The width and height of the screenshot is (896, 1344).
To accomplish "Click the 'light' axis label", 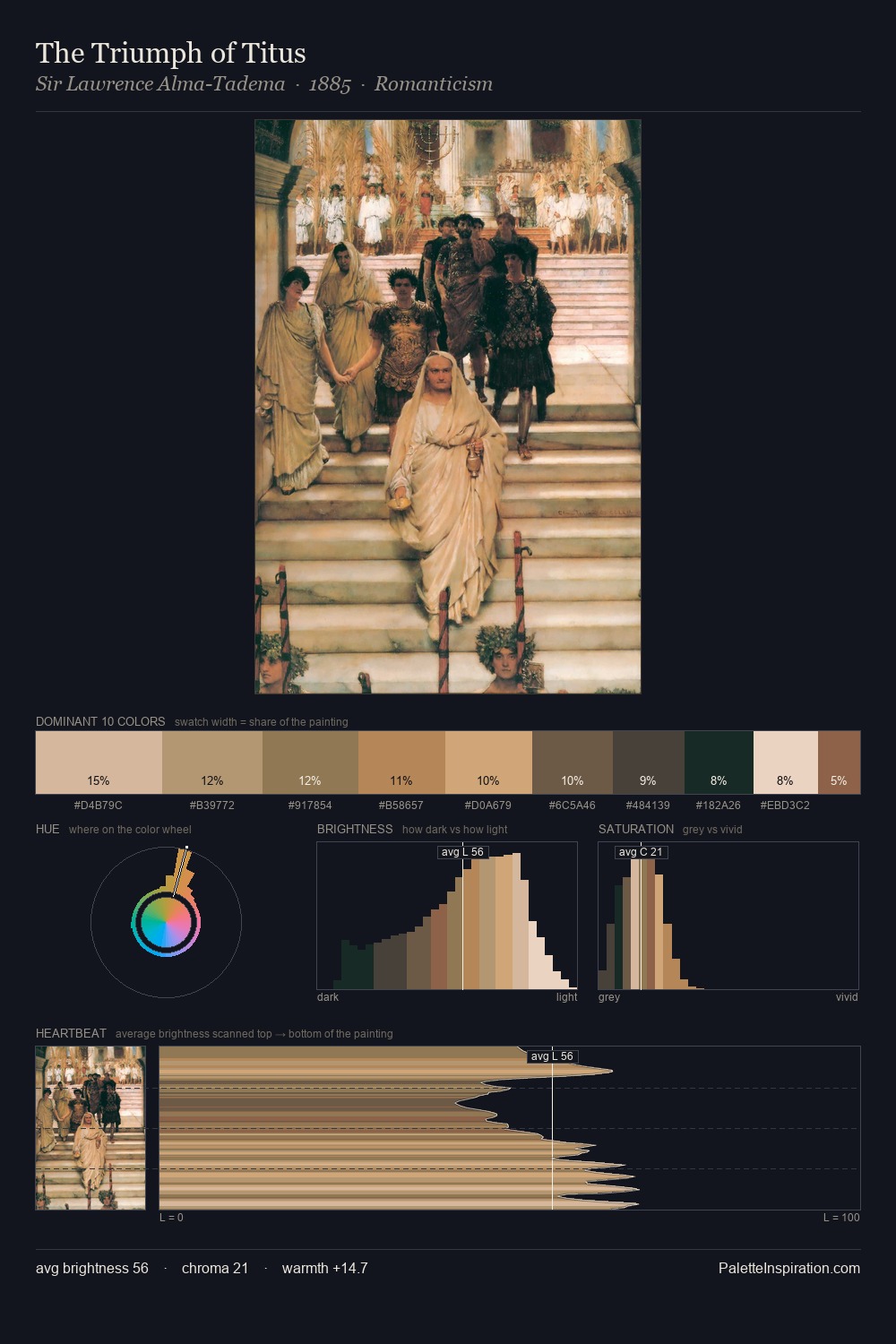I will click(x=567, y=997).
